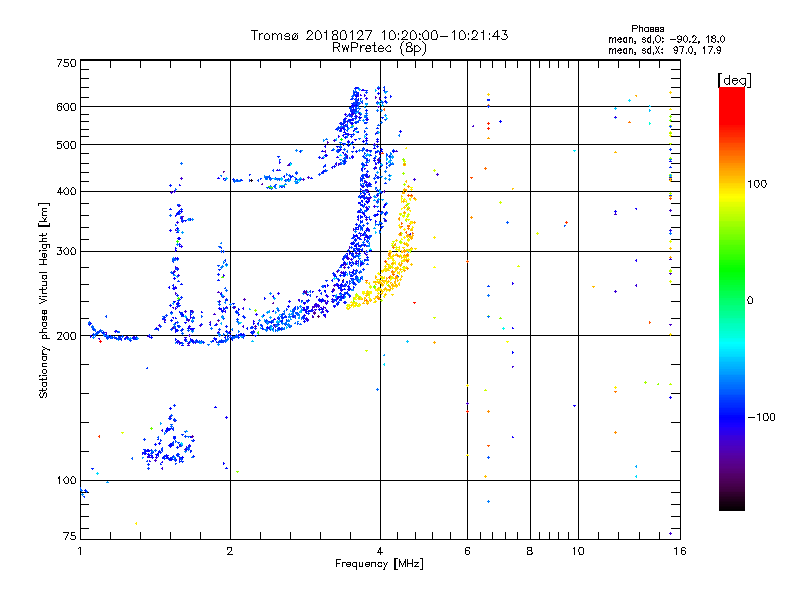This screenshot has width=800, height=600.
Task: Click the x-axis tick label '4'
Action: pyautogui.click(x=380, y=551)
